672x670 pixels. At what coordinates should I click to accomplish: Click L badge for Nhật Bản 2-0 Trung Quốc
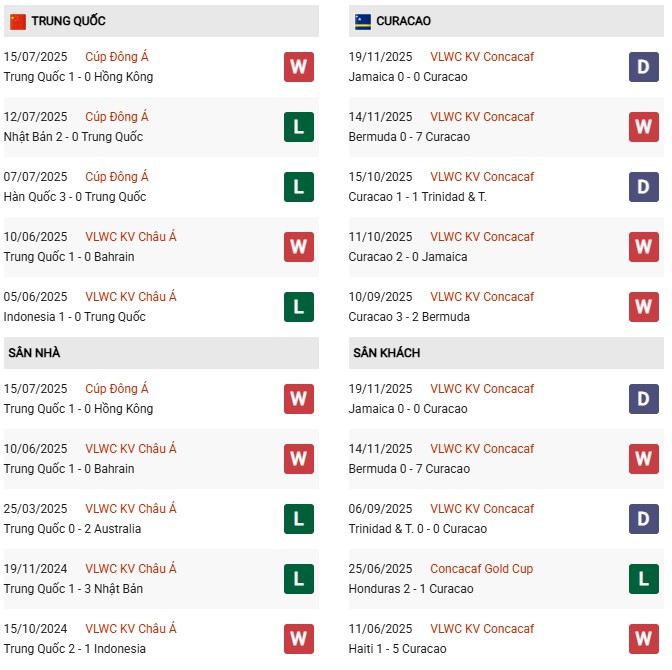tap(298, 126)
